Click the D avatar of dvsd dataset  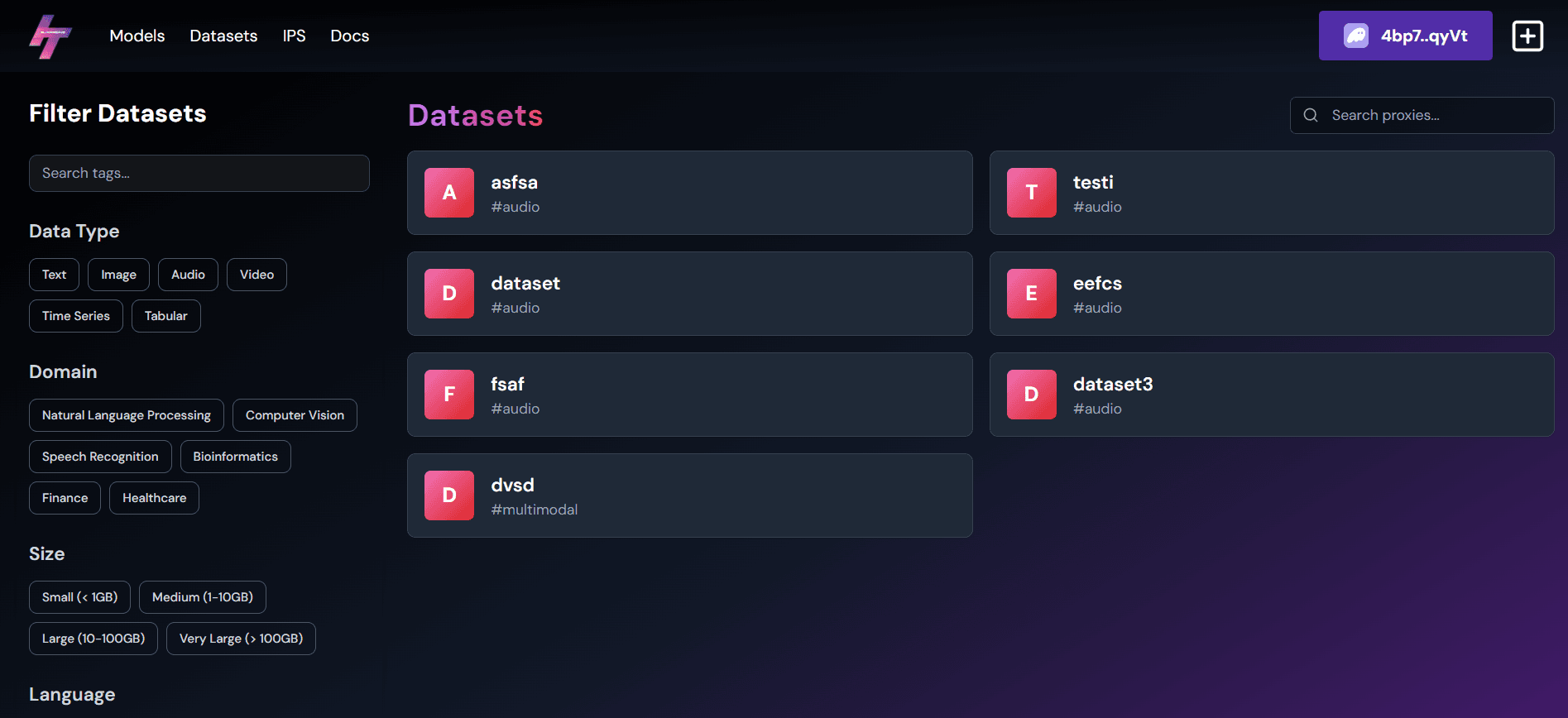(449, 495)
